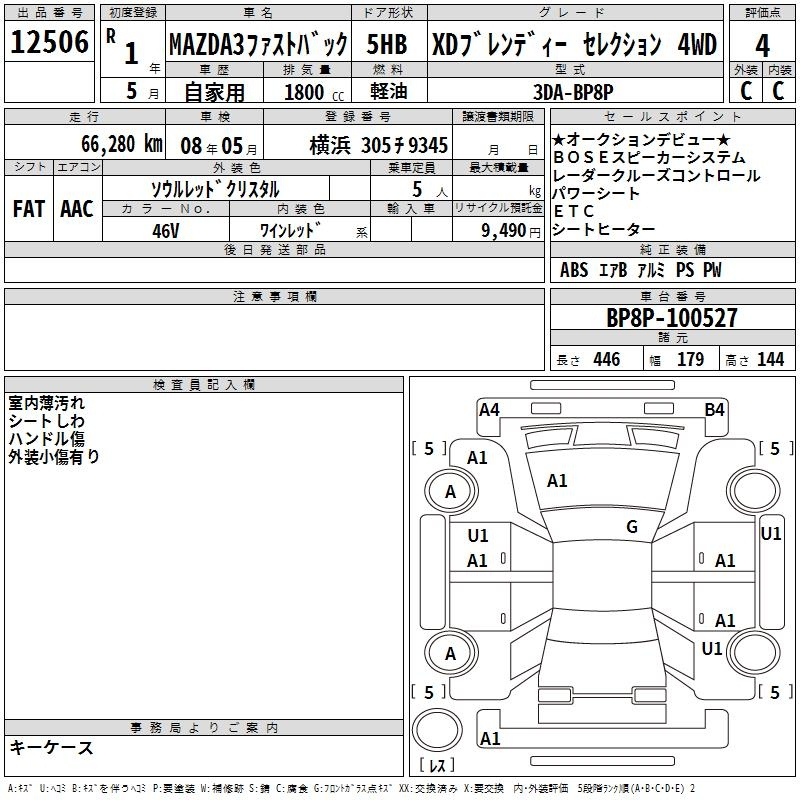This screenshot has height=800, width=800.
Task: Click the 譲渡書類期限 header
Action: 498,117
